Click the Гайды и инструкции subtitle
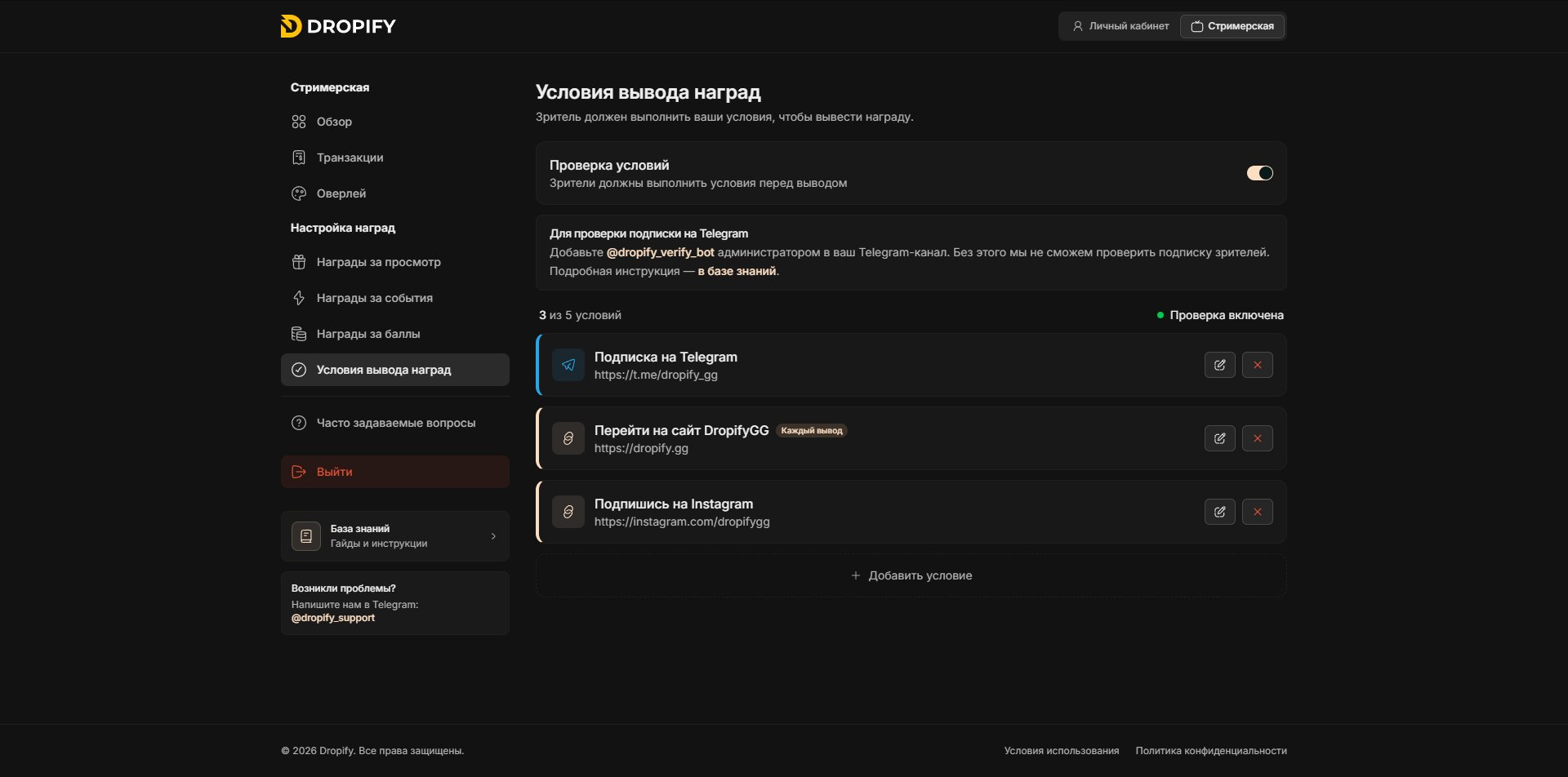1568x777 pixels. 379,544
